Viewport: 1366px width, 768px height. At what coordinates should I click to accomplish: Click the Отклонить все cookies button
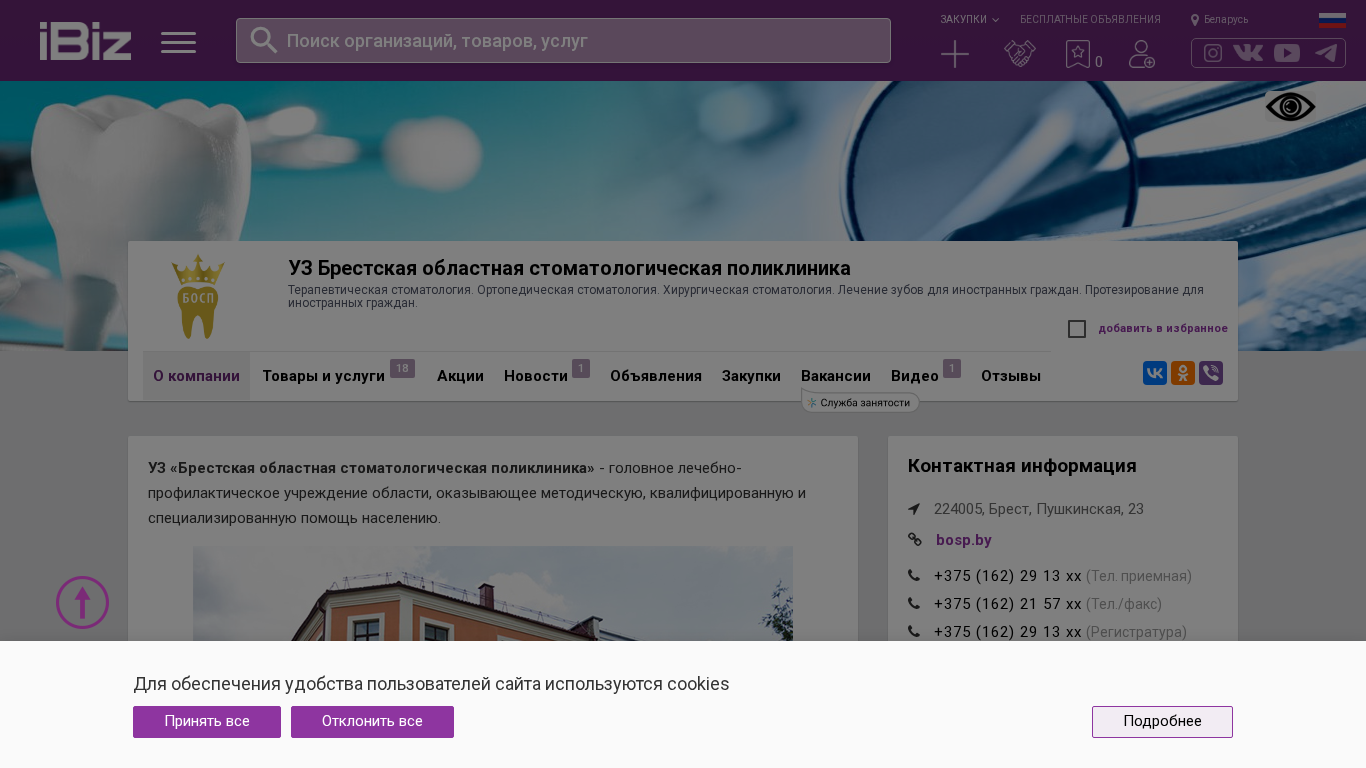[x=372, y=722]
